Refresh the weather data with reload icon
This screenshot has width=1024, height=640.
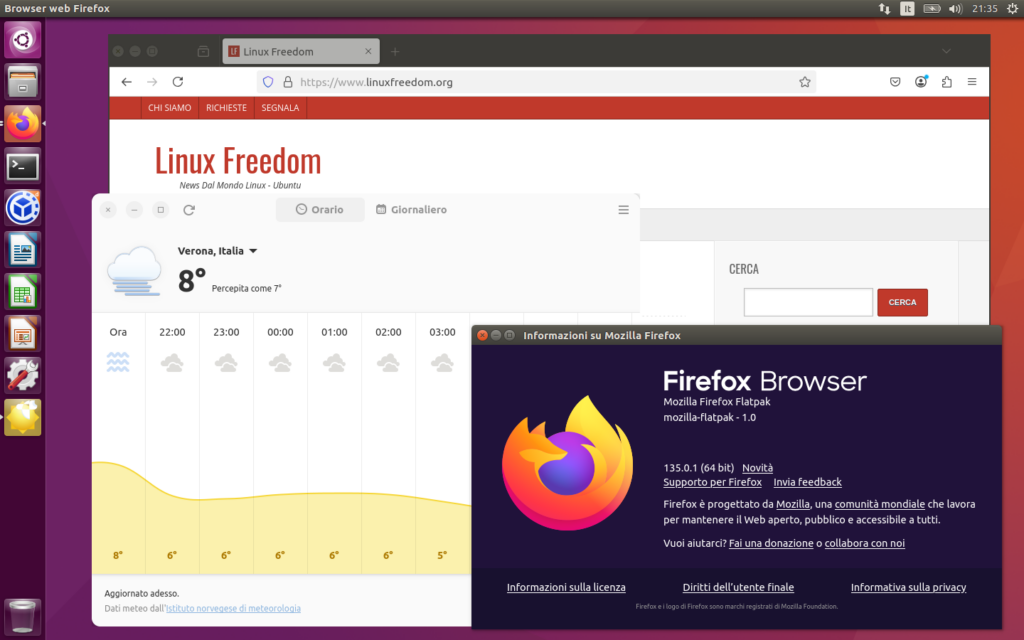pos(189,210)
